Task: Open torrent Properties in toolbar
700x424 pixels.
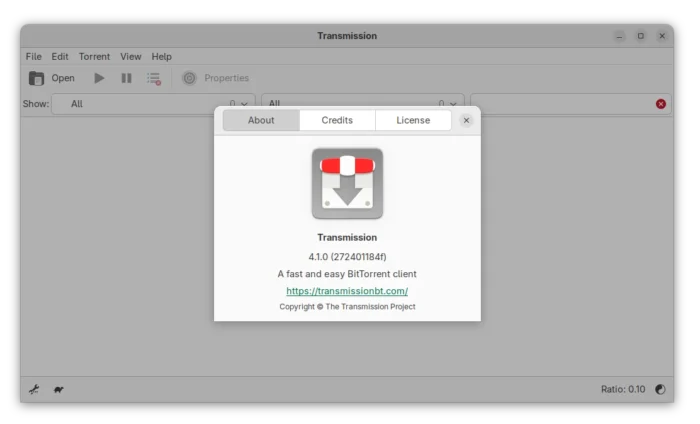Action: click(216, 78)
